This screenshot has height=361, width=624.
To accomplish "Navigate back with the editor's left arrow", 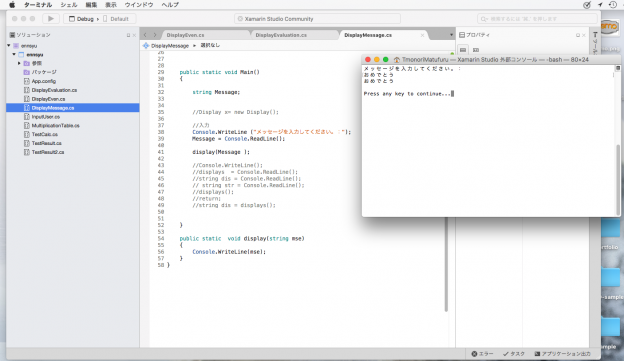I will (x=145, y=35).
